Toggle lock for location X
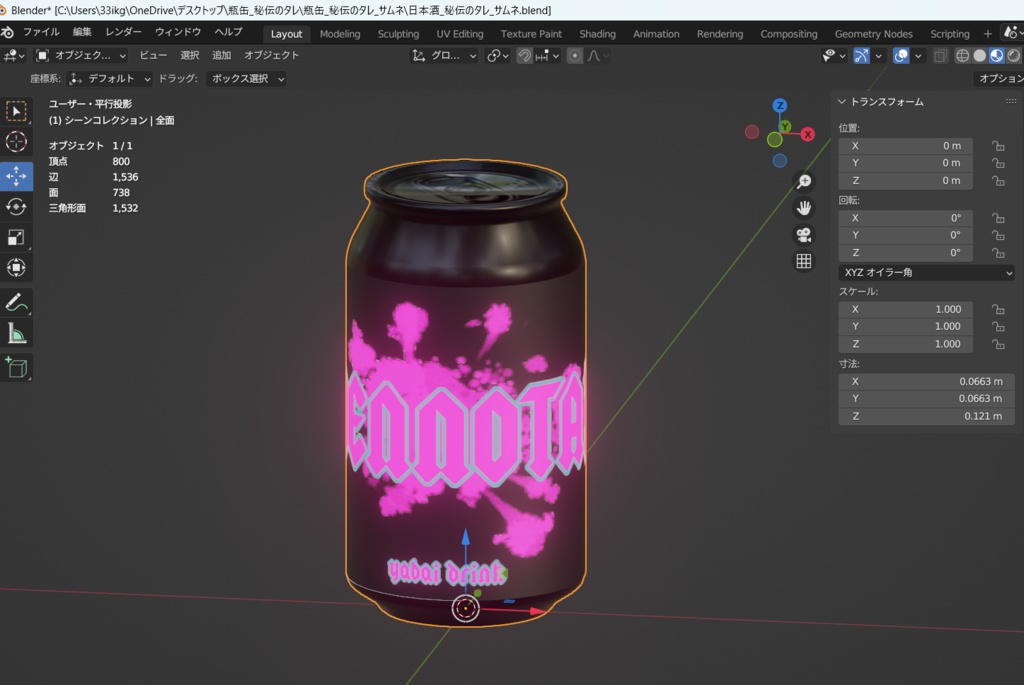Image resolution: width=1024 pixels, height=685 pixels. [998, 146]
